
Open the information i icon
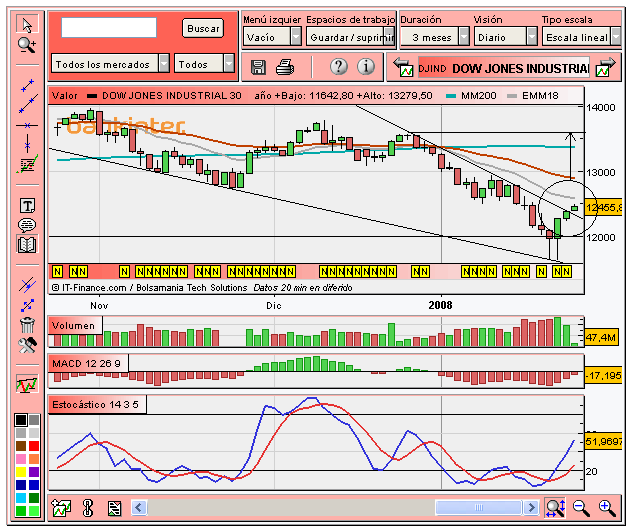pyautogui.click(x=366, y=66)
